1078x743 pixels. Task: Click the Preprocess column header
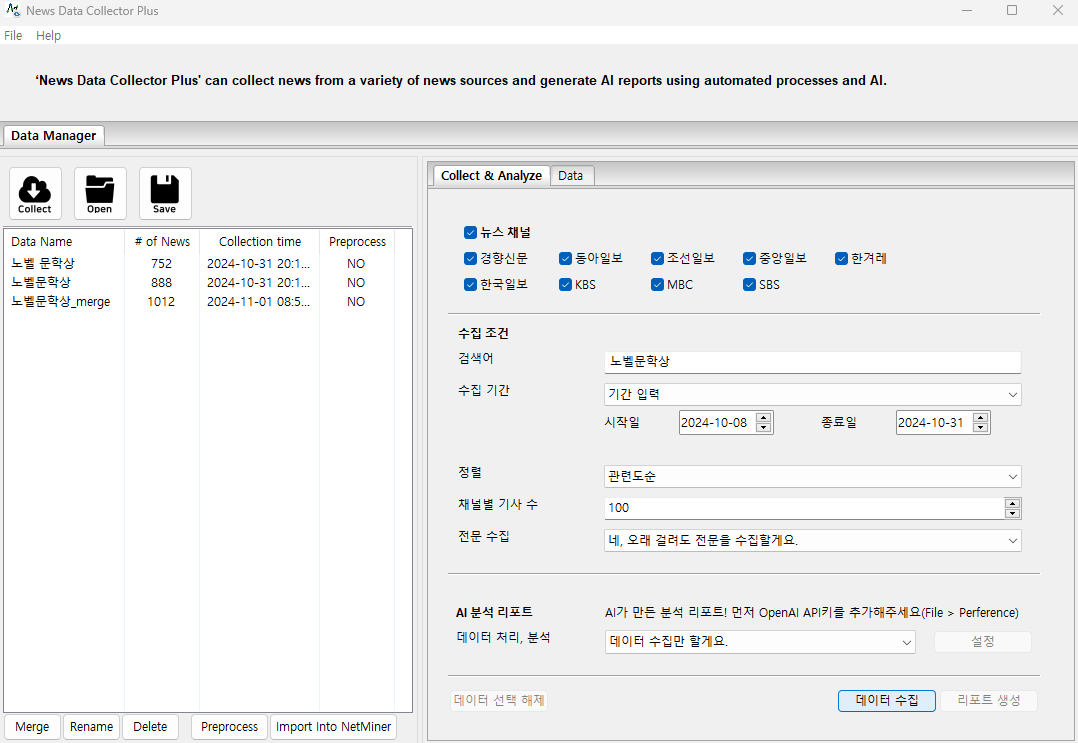coord(358,242)
